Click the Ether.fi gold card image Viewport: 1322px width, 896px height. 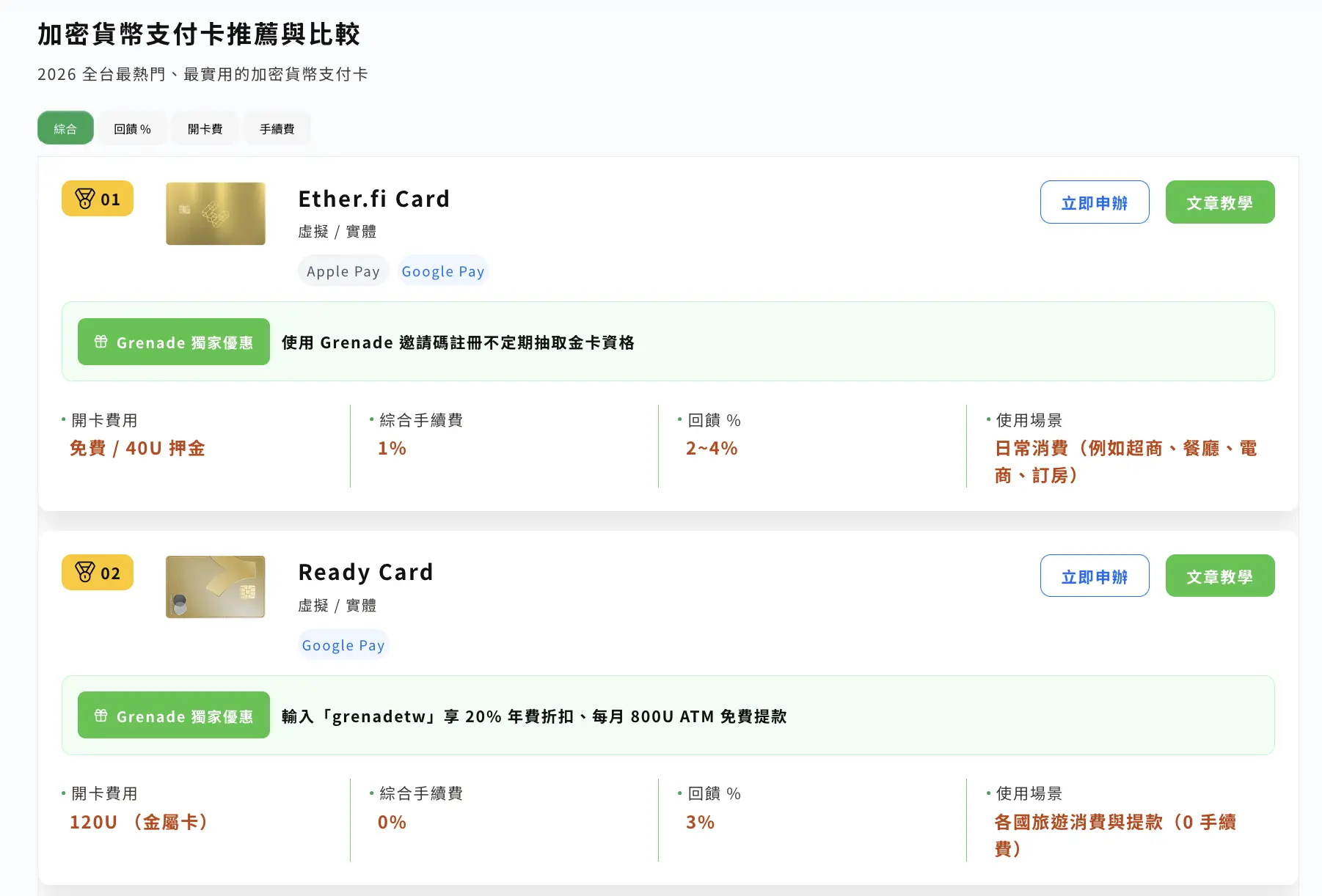216,213
